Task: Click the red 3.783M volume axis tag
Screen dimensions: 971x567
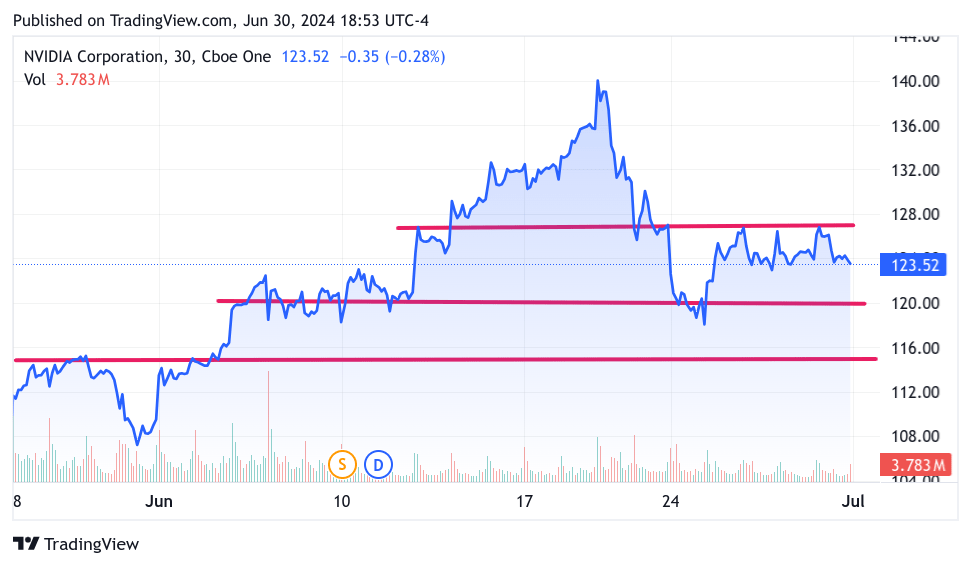Action: coord(911,464)
